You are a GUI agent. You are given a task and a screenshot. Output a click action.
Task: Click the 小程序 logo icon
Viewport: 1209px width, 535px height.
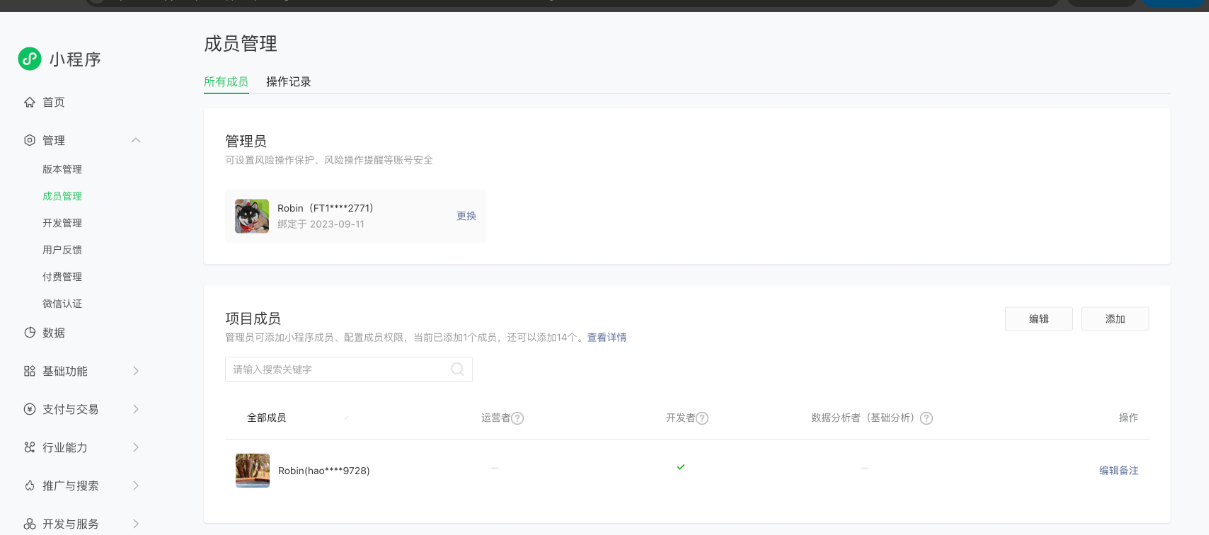click(30, 59)
